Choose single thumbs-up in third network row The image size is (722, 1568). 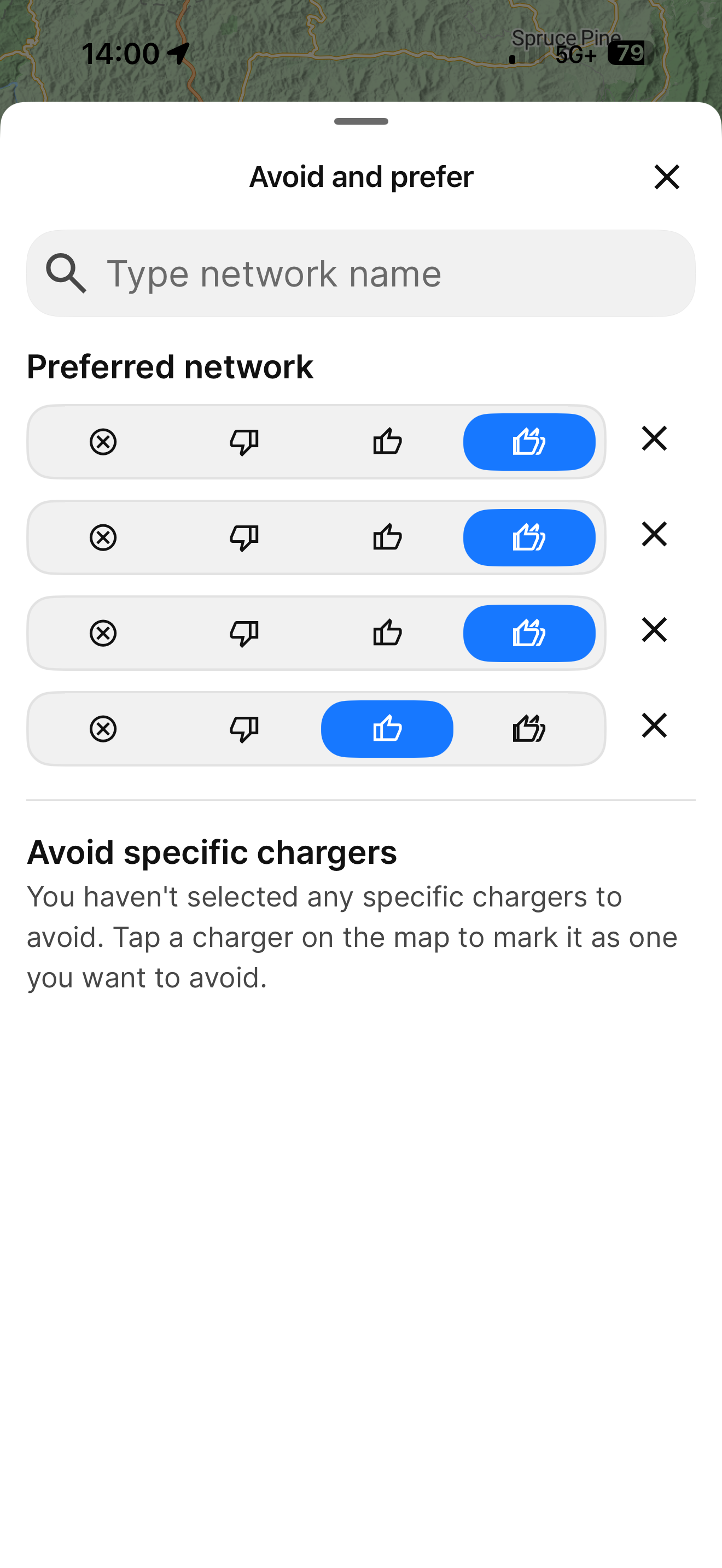pos(387,633)
